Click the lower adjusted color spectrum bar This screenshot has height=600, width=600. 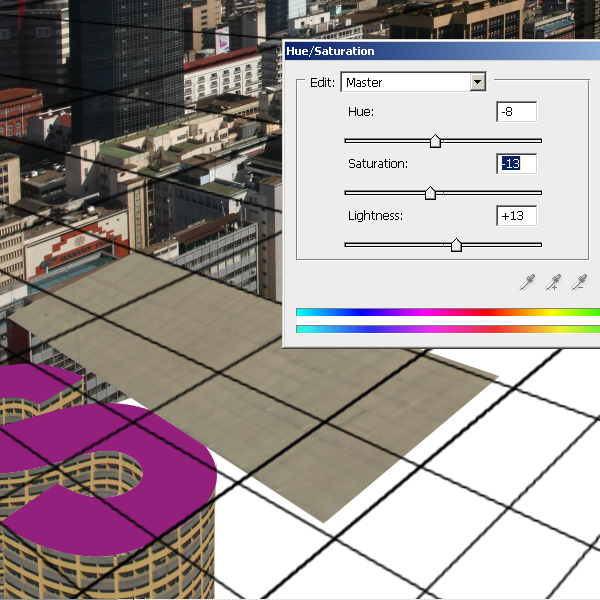pyautogui.click(x=448, y=329)
